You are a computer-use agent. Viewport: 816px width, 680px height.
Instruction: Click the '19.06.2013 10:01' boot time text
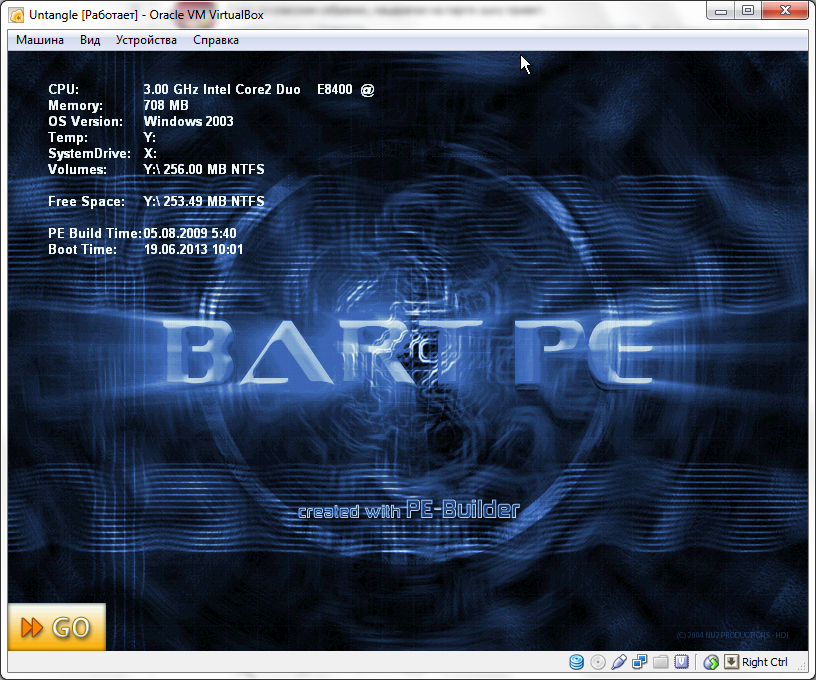193,249
